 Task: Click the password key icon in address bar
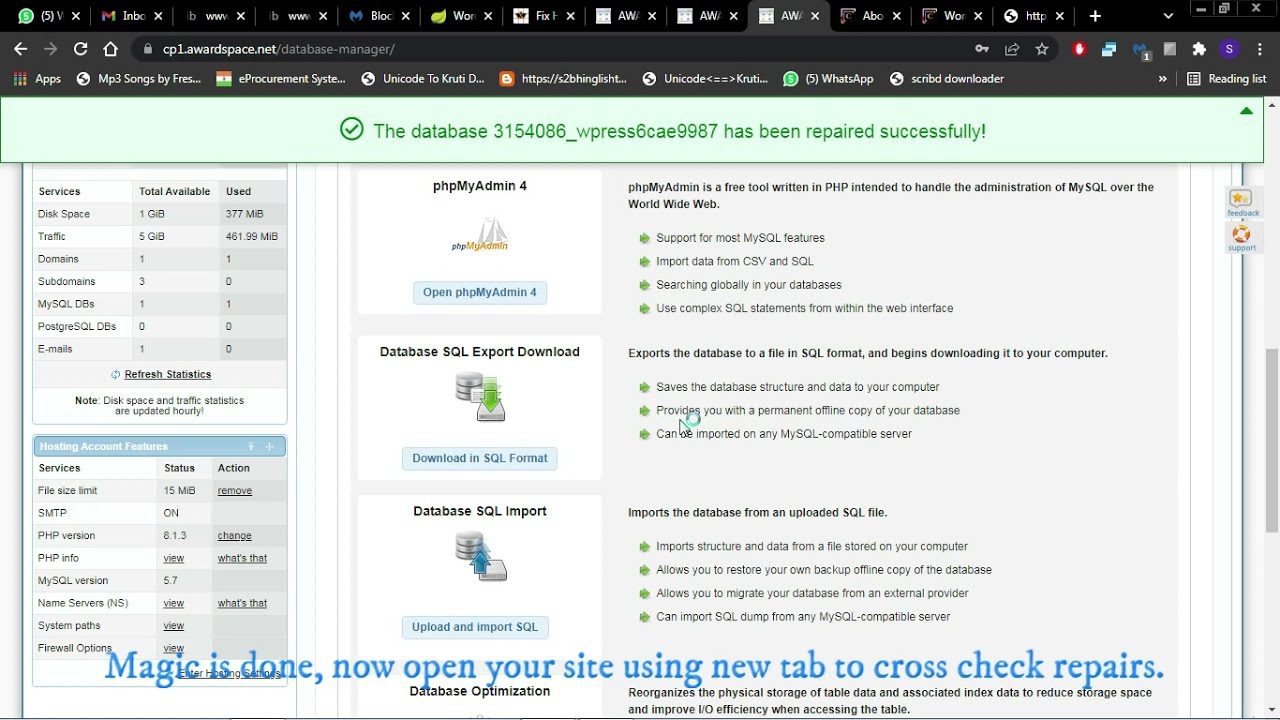coord(982,49)
